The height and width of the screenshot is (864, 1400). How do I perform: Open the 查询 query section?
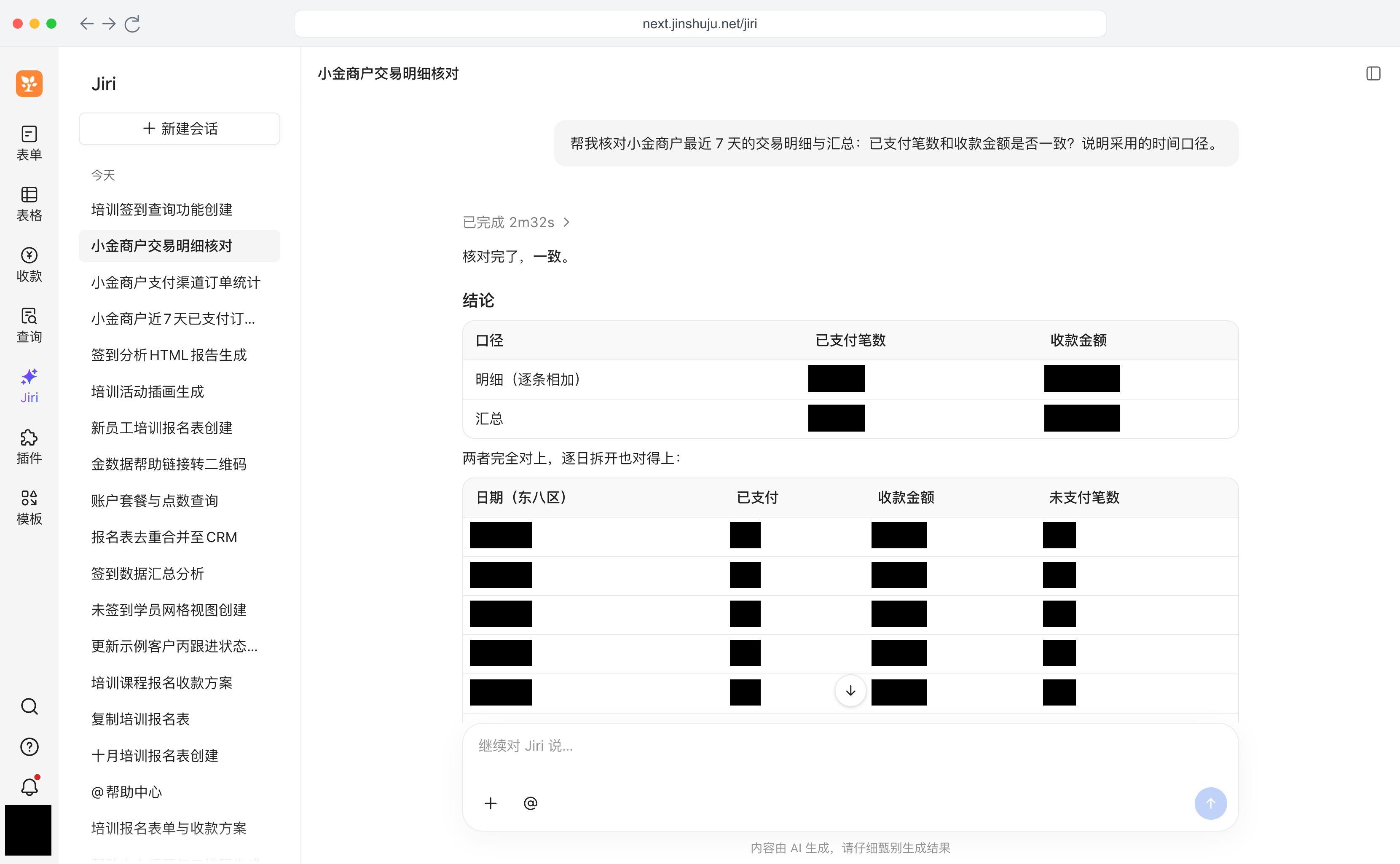(29, 325)
